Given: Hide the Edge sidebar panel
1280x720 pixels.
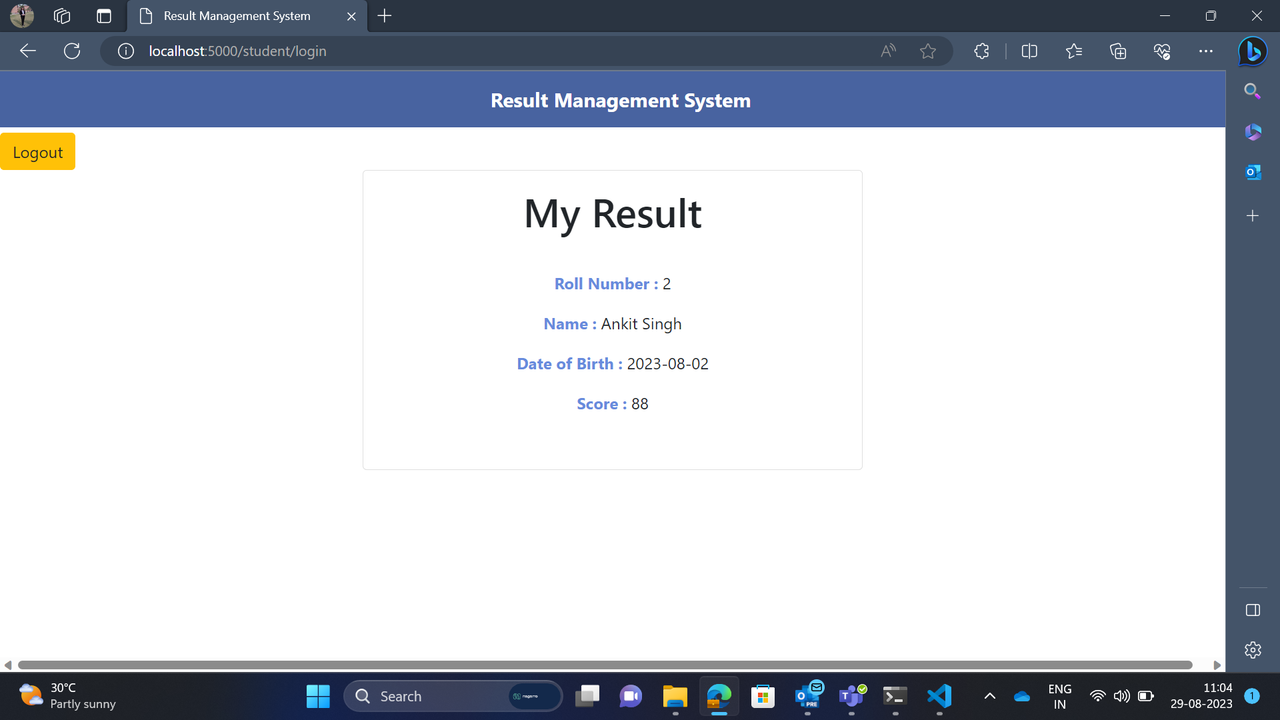Looking at the screenshot, I should [1252, 610].
